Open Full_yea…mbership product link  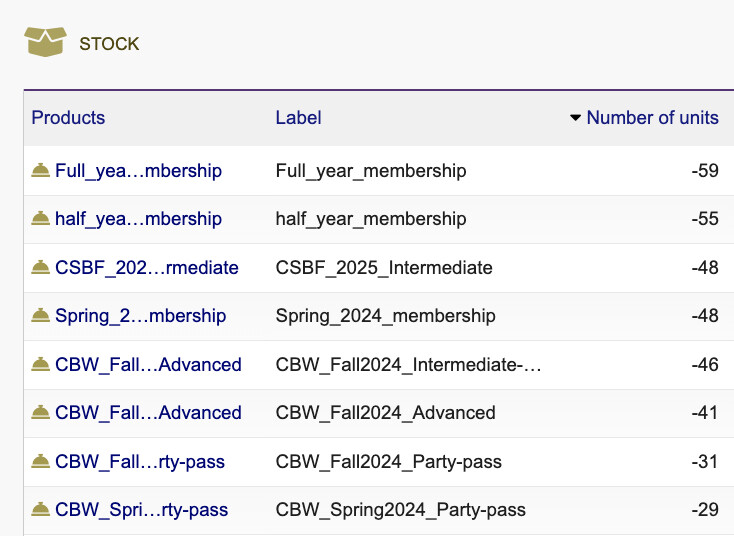coord(139,171)
